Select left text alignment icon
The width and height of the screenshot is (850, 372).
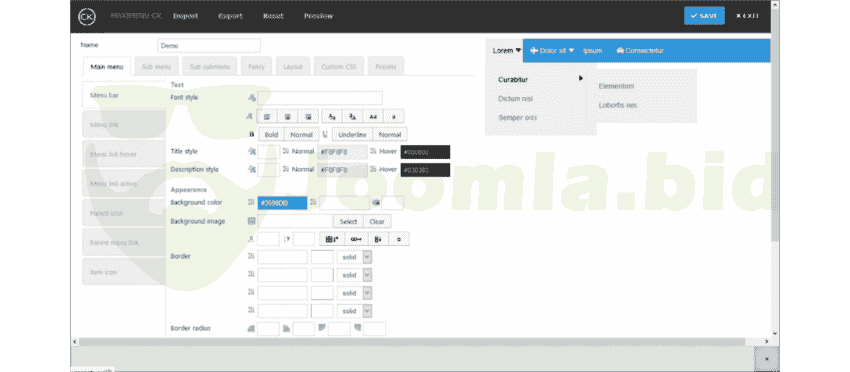[267, 117]
